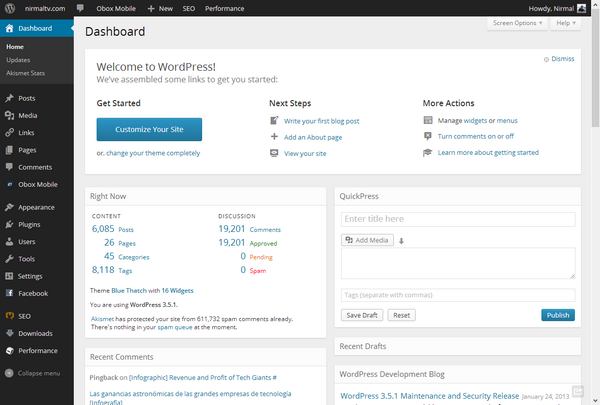Screen dimensions: 600x405
Task: Click the menus link in More Actions
Action: (x=507, y=120)
